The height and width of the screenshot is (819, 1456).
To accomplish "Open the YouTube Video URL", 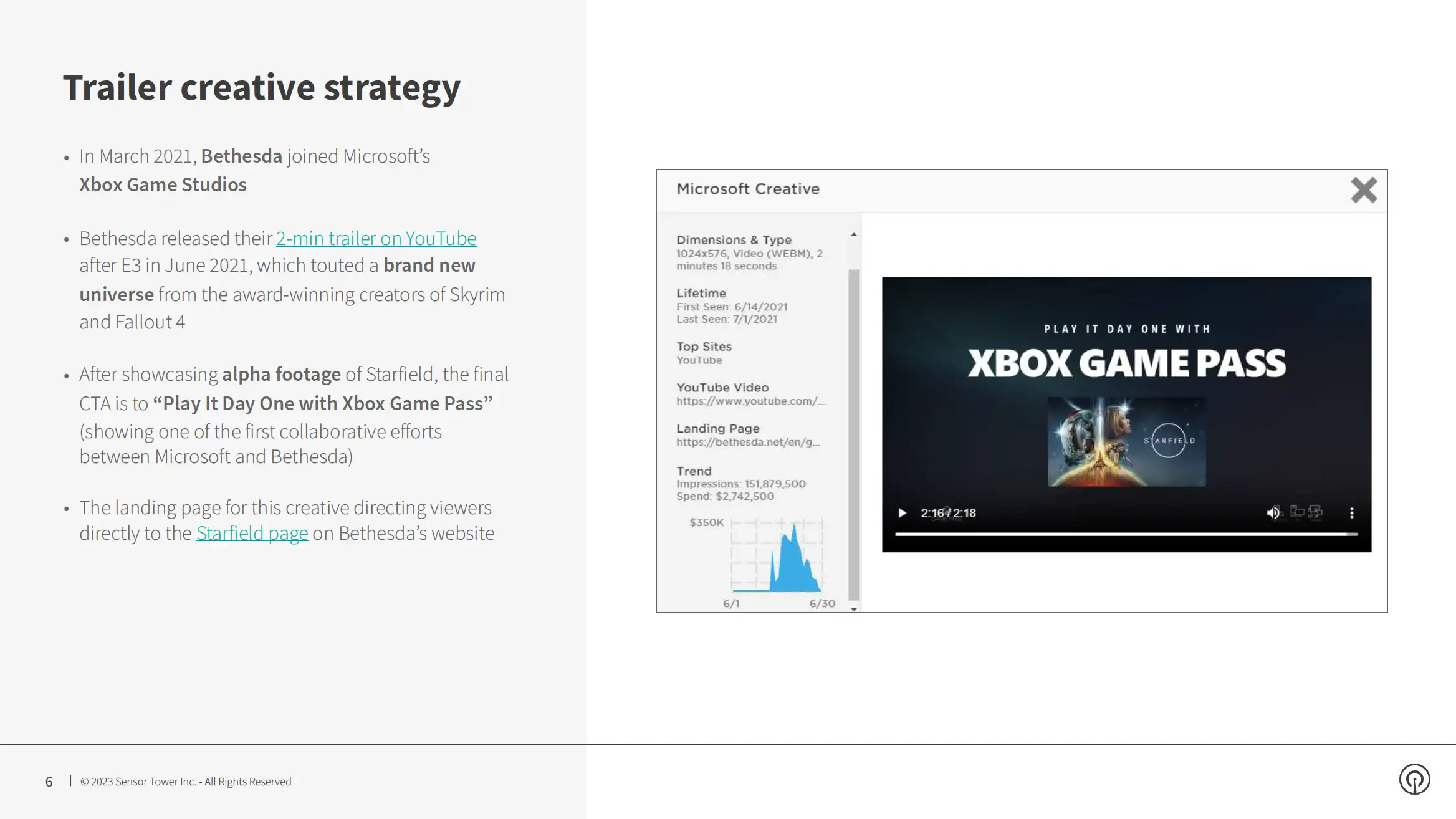I will point(750,401).
